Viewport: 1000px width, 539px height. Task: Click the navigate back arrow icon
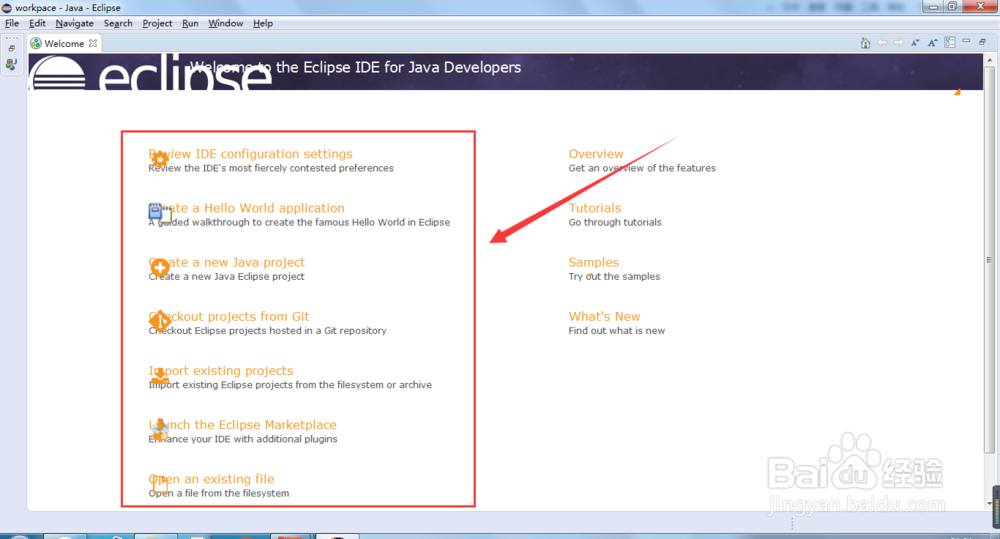tap(882, 43)
